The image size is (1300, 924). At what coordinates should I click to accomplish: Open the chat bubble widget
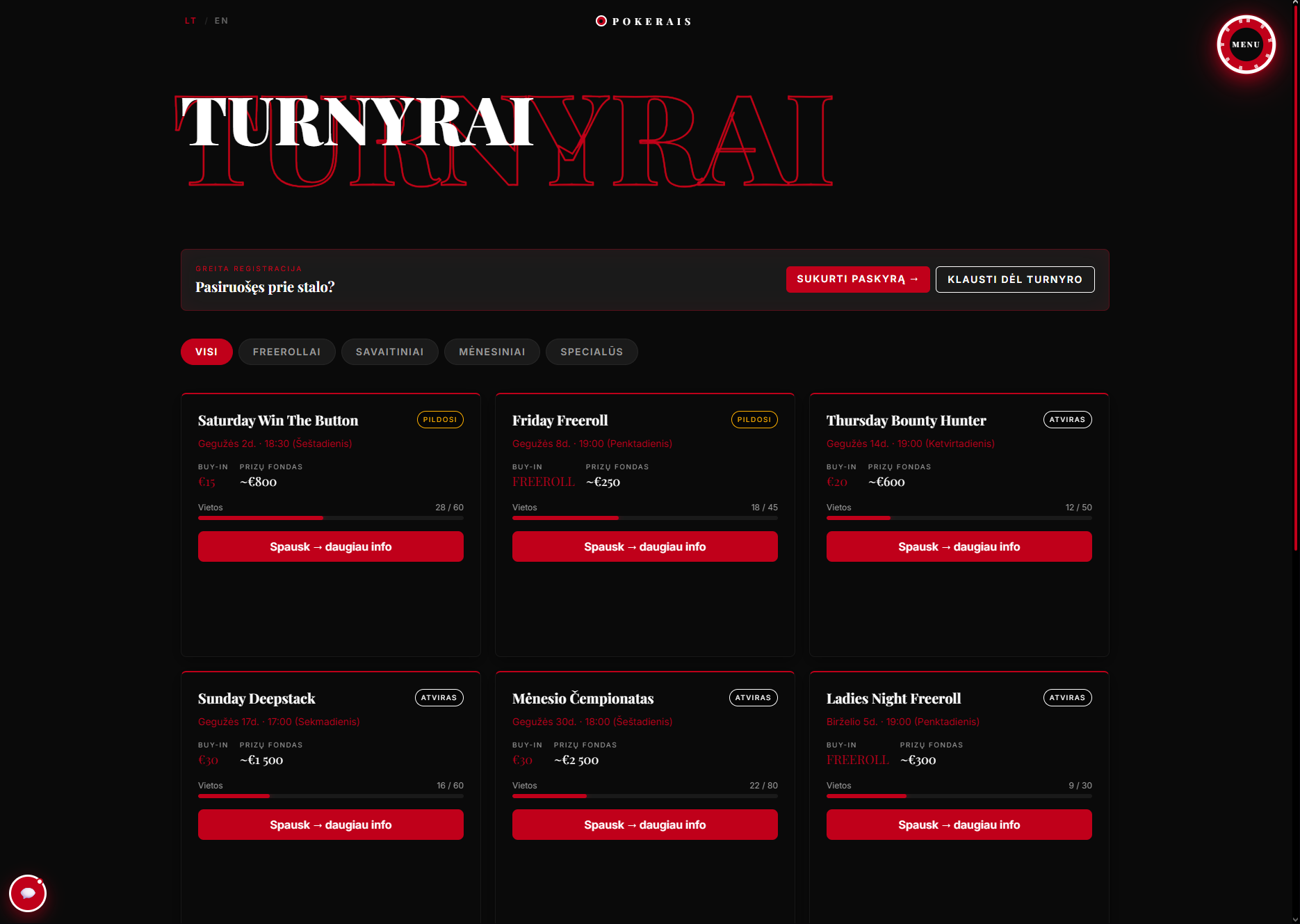[x=28, y=893]
